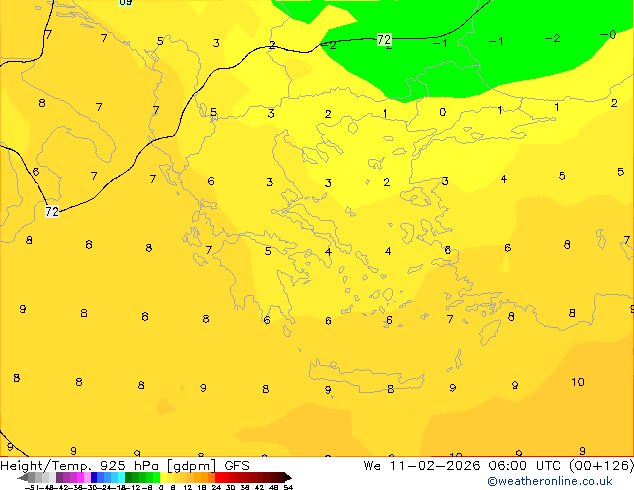The image size is (634, 490).
Task: Click the 72 contour label in the green area
Action: pos(384,40)
